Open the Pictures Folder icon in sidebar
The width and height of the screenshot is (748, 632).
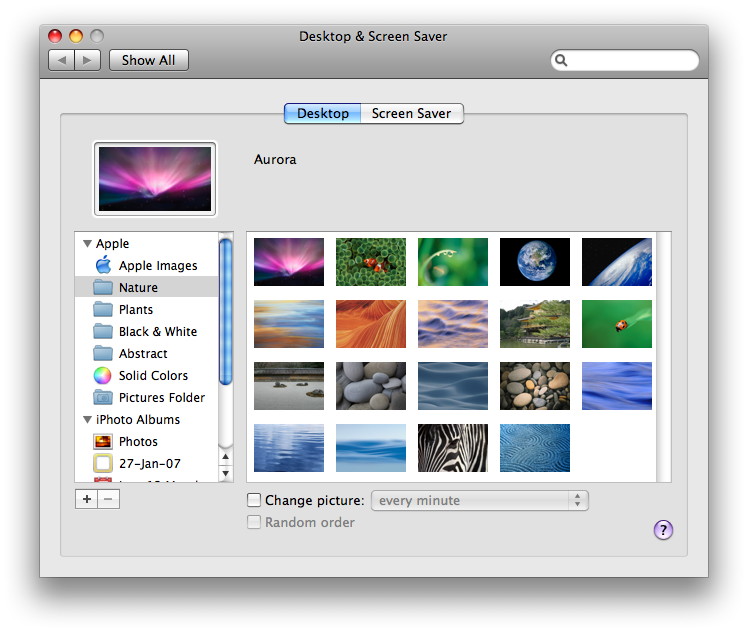(102, 398)
